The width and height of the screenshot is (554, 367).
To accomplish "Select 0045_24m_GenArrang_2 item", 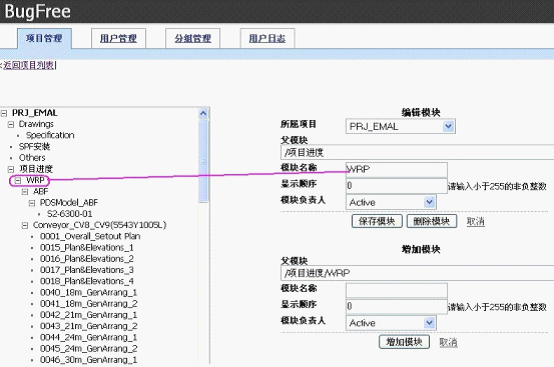I will (x=89, y=349).
